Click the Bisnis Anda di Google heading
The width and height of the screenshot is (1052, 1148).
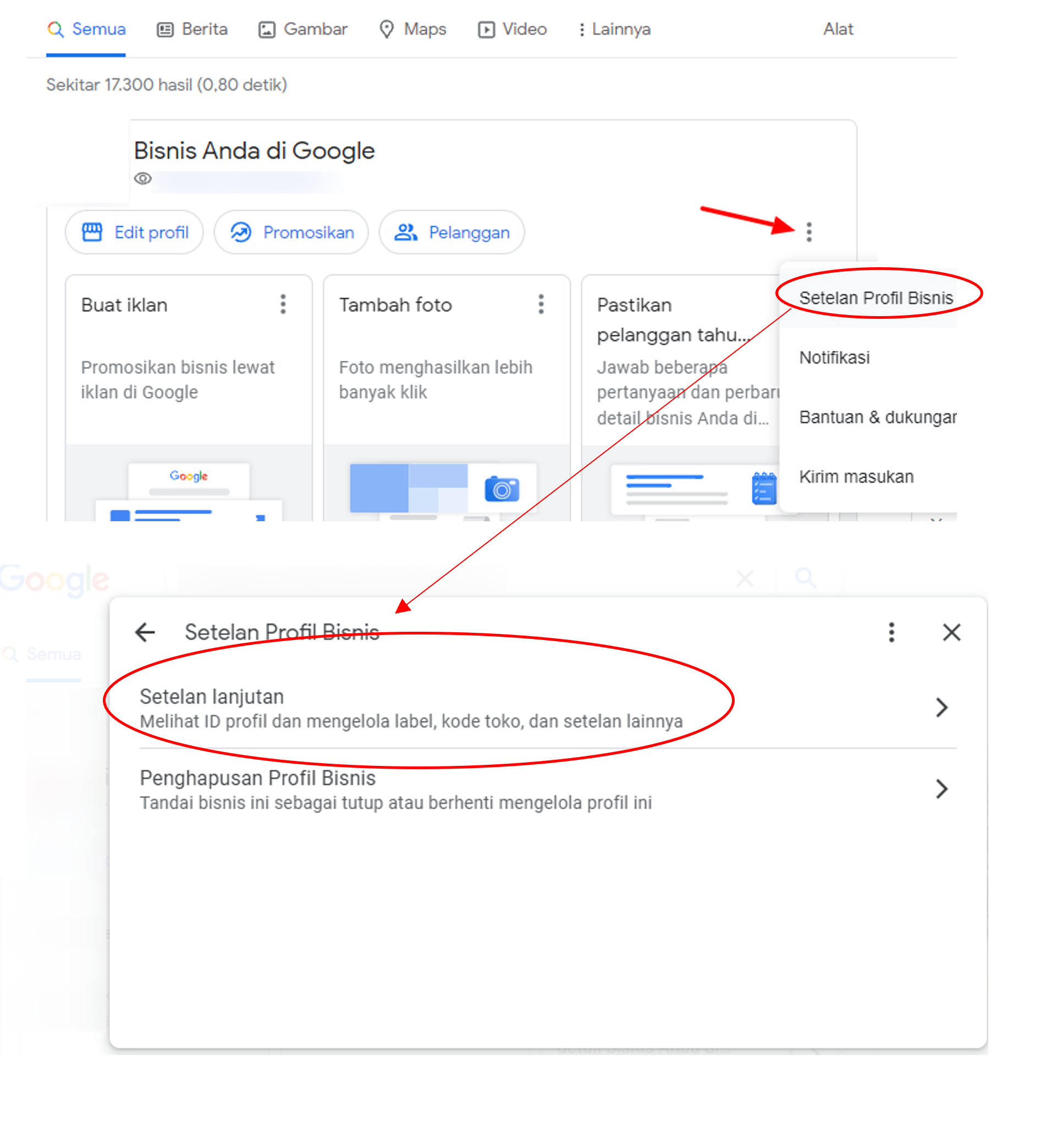[254, 151]
